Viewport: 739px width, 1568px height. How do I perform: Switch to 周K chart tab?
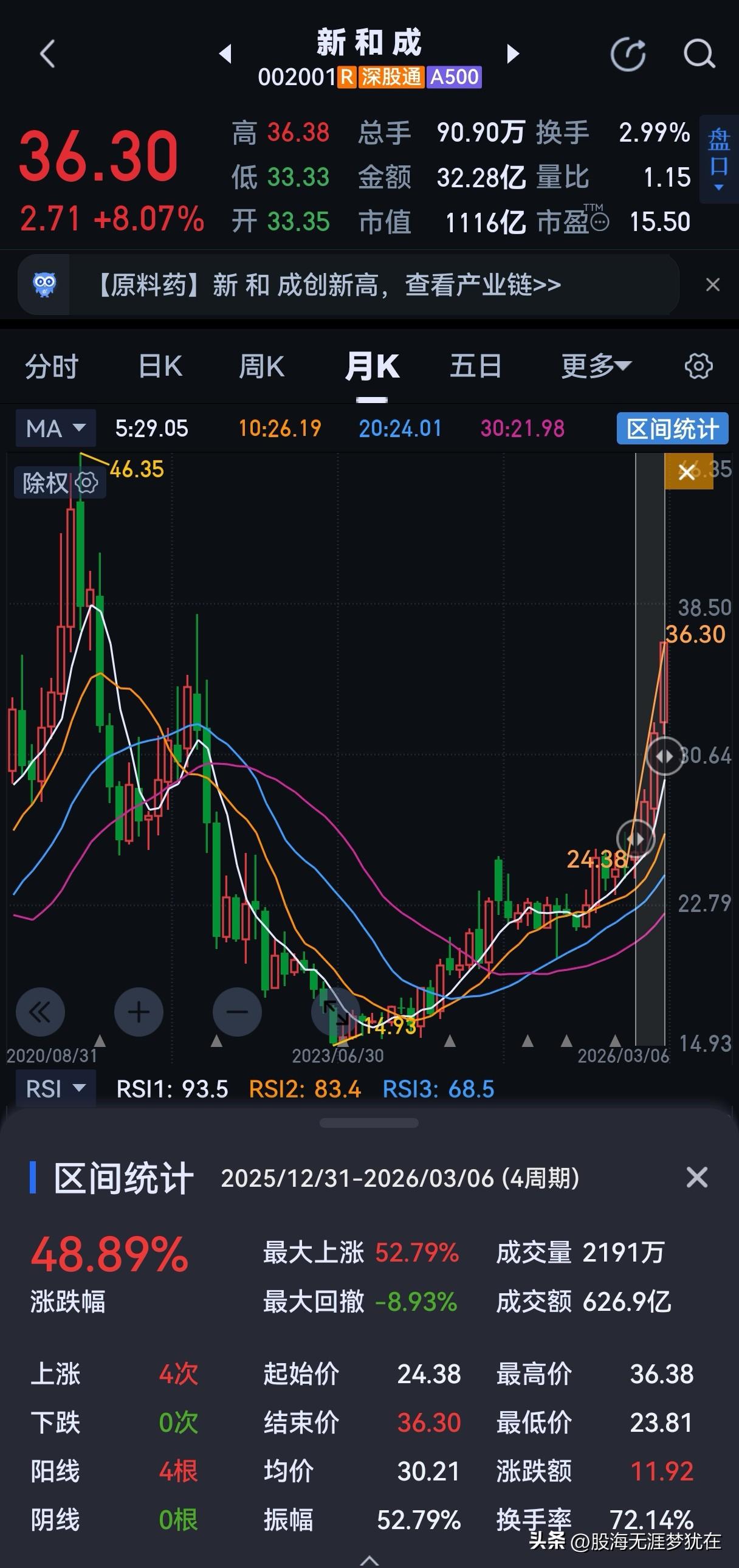[x=261, y=367]
